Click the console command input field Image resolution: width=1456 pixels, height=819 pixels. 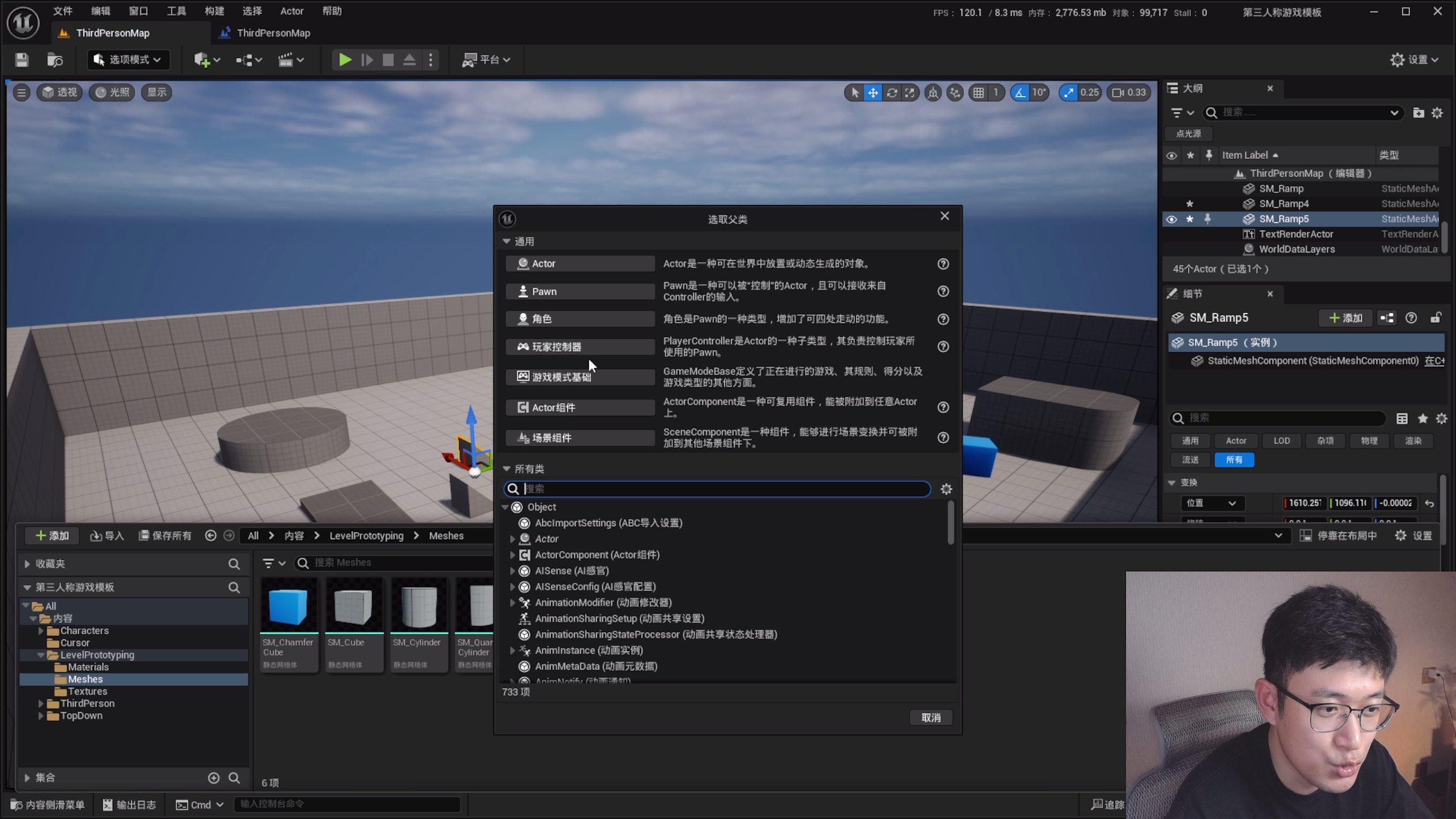tap(347, 805)
